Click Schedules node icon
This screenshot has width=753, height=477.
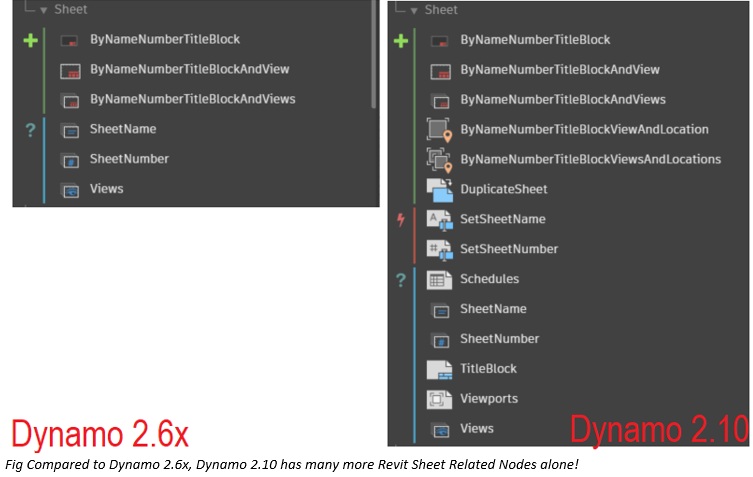439,280
